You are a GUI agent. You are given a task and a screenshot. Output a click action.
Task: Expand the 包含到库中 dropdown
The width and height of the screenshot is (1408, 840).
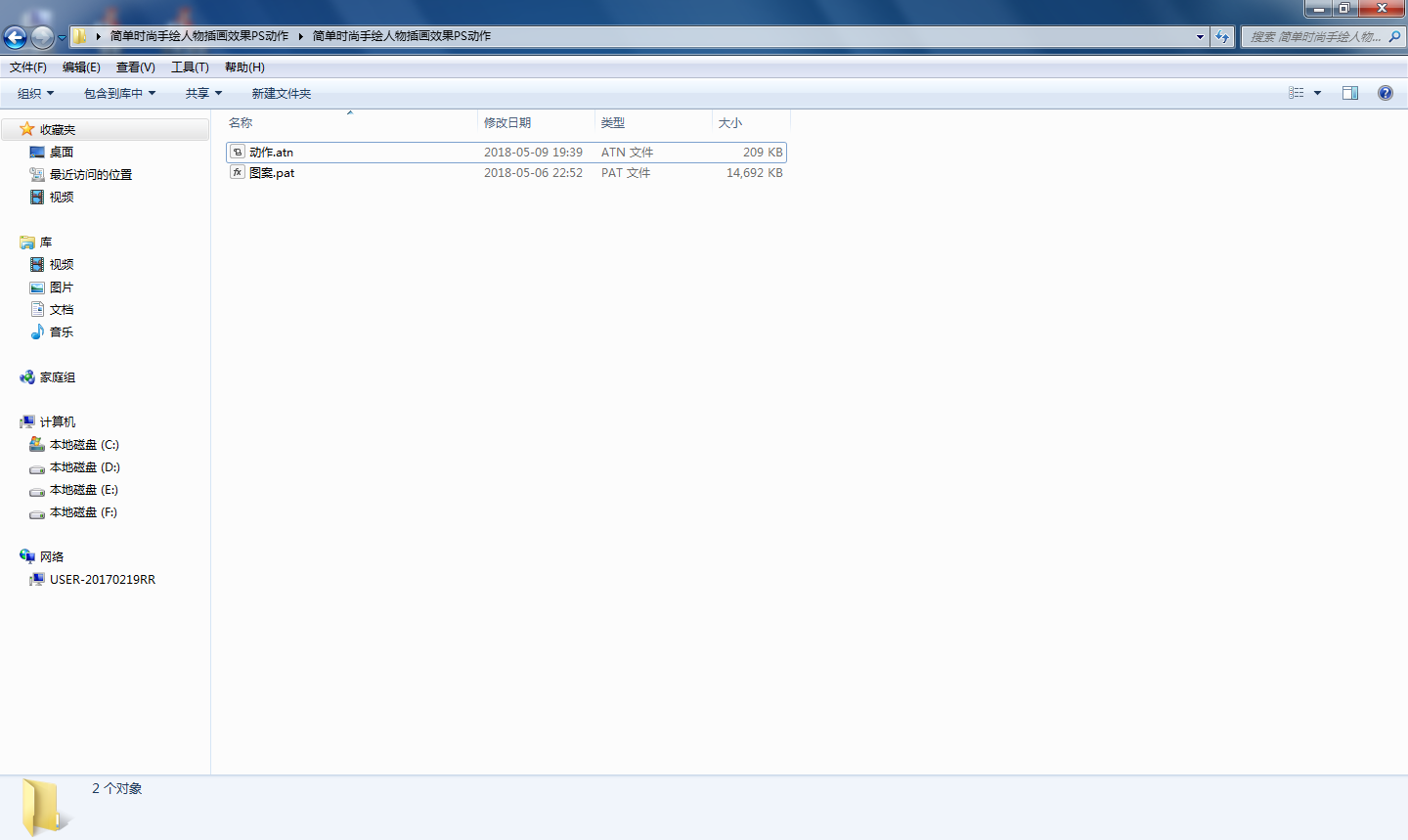[119, 93]
